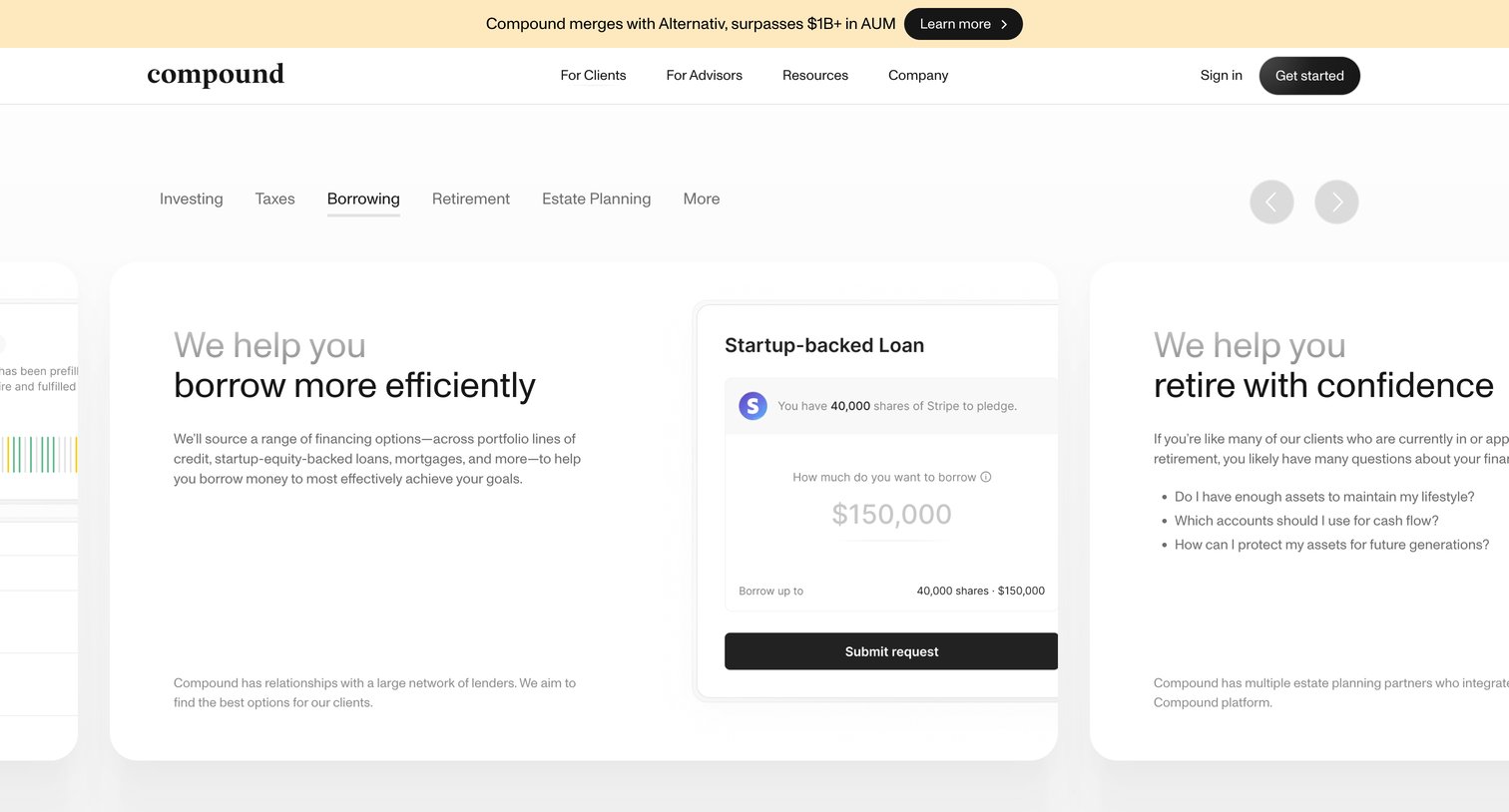The image size is (1509, 812).
Task: Switch to the Taxes tab
Action: pos(274,199)
